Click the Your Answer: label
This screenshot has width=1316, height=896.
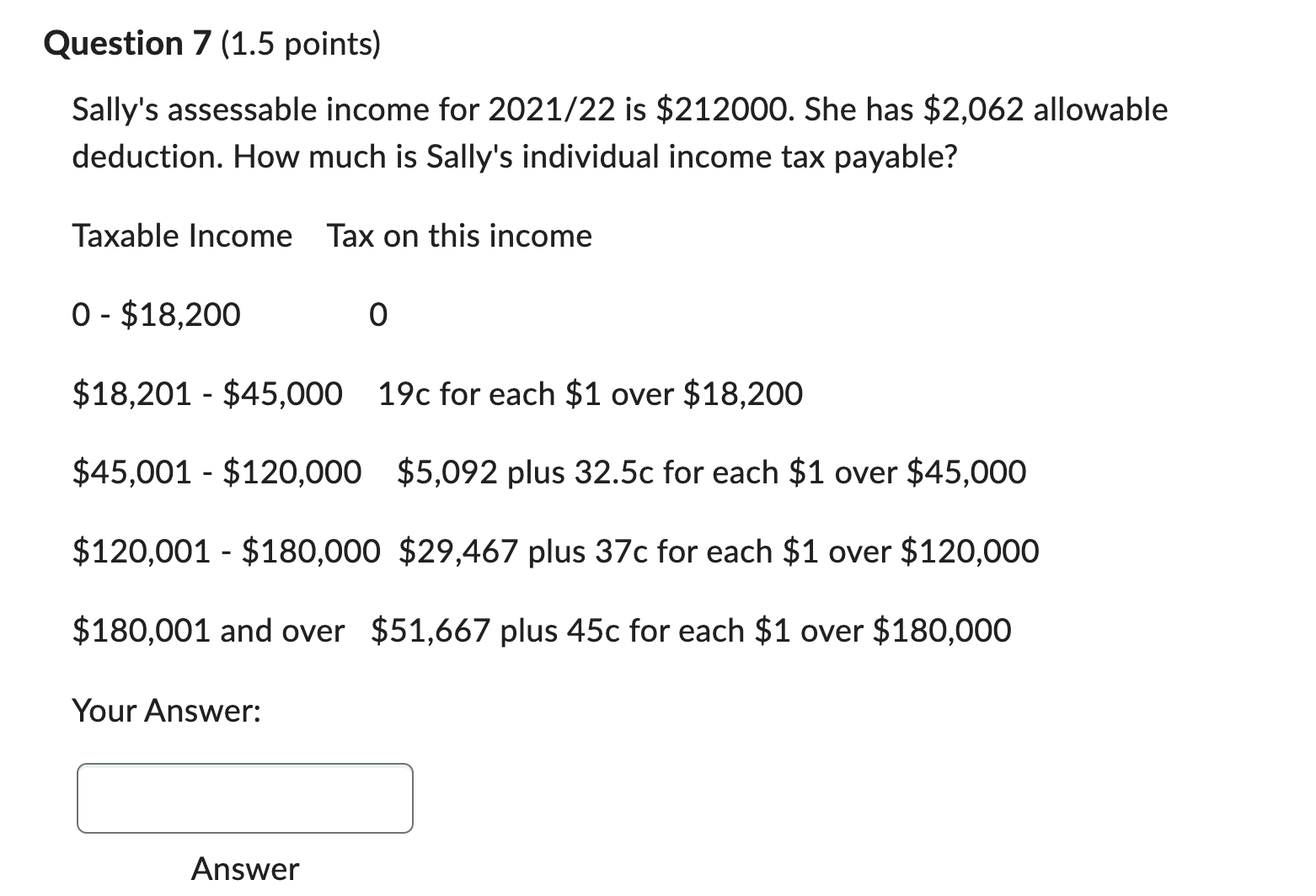pos(166,712)
